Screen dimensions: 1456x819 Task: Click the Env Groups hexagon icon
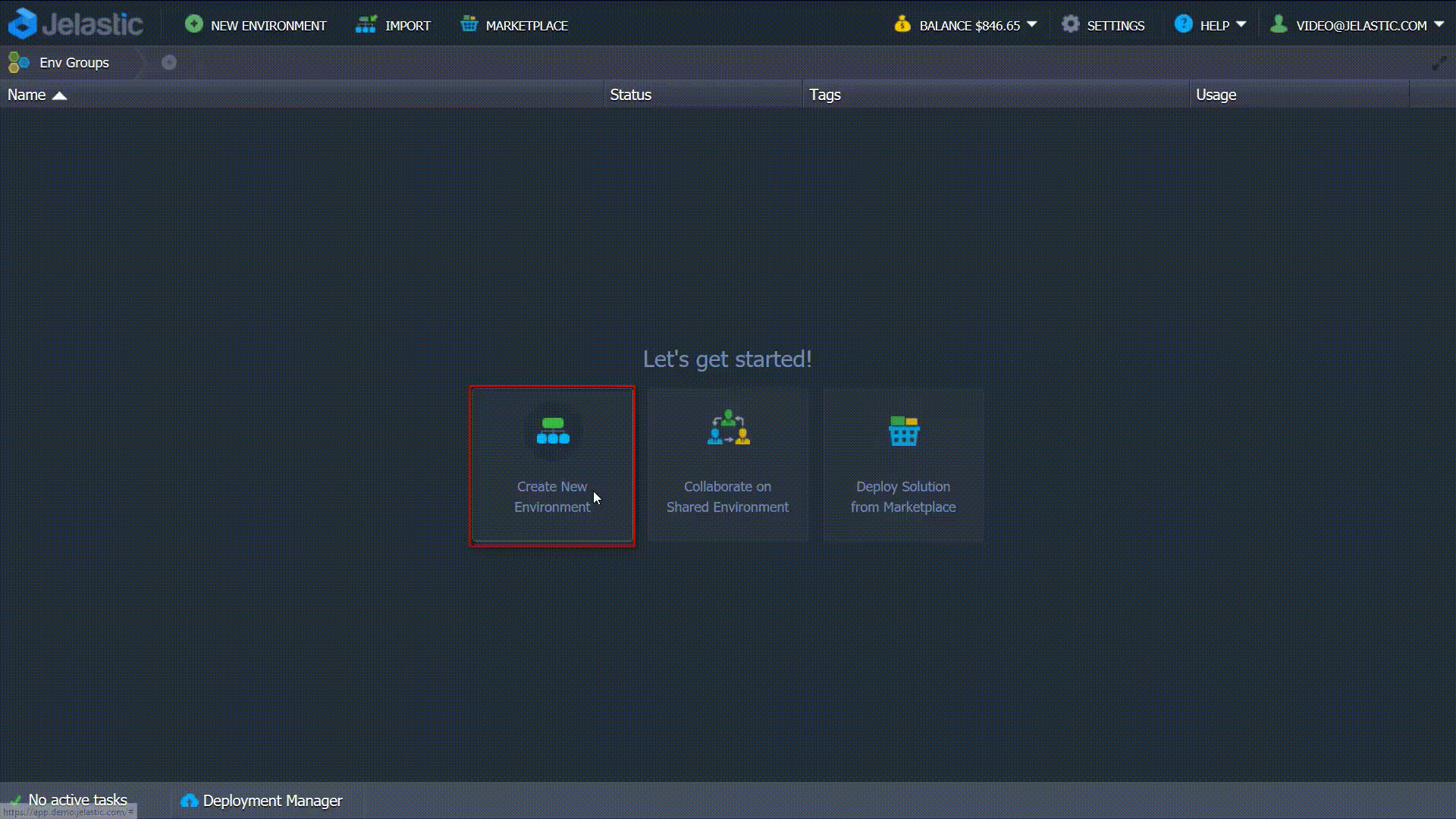[18, 62]
